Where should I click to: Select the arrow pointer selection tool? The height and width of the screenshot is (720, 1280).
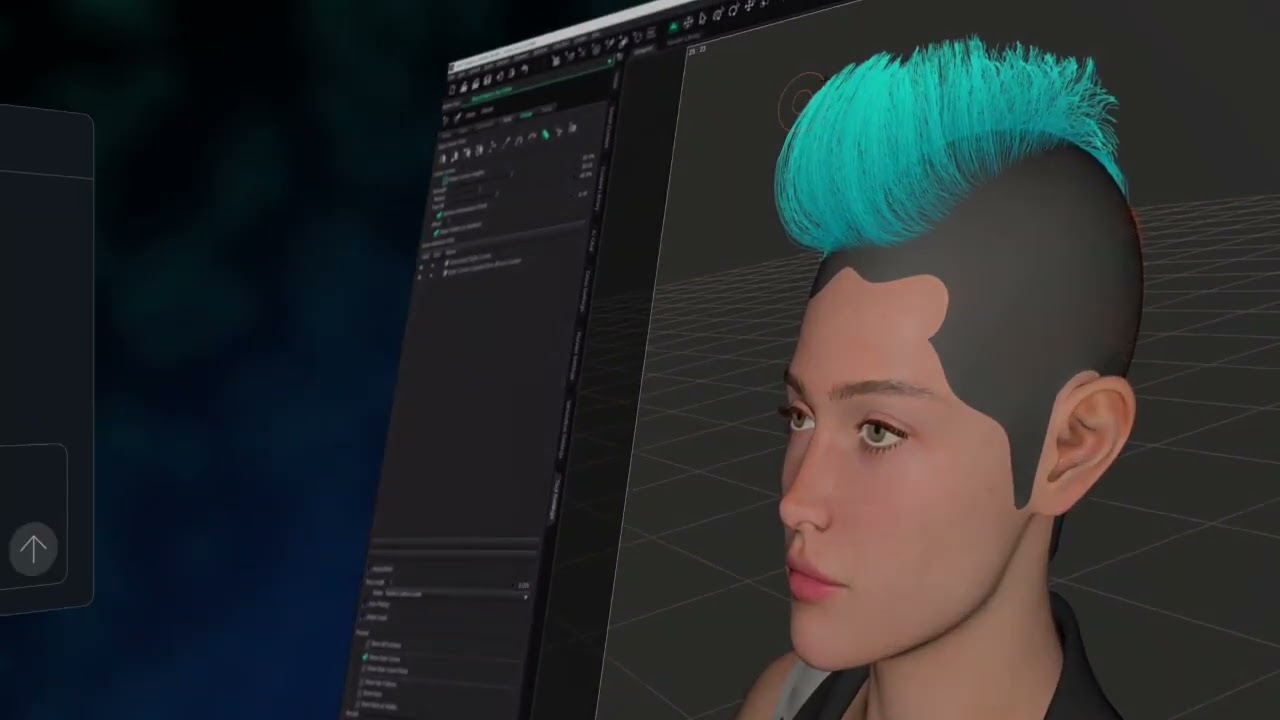[x=703, y=19]
